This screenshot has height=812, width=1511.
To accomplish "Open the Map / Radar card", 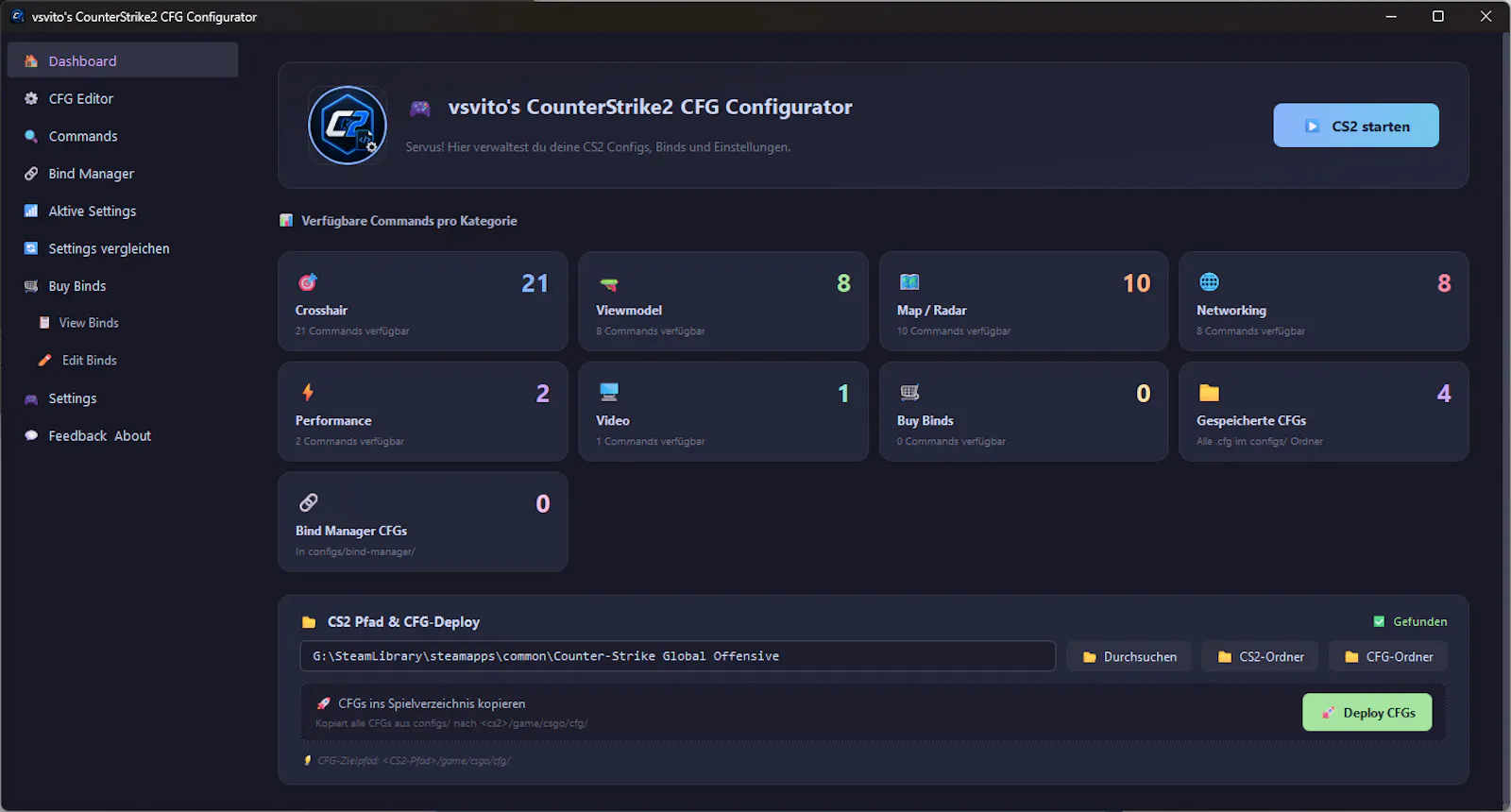I will [1024, 301].
